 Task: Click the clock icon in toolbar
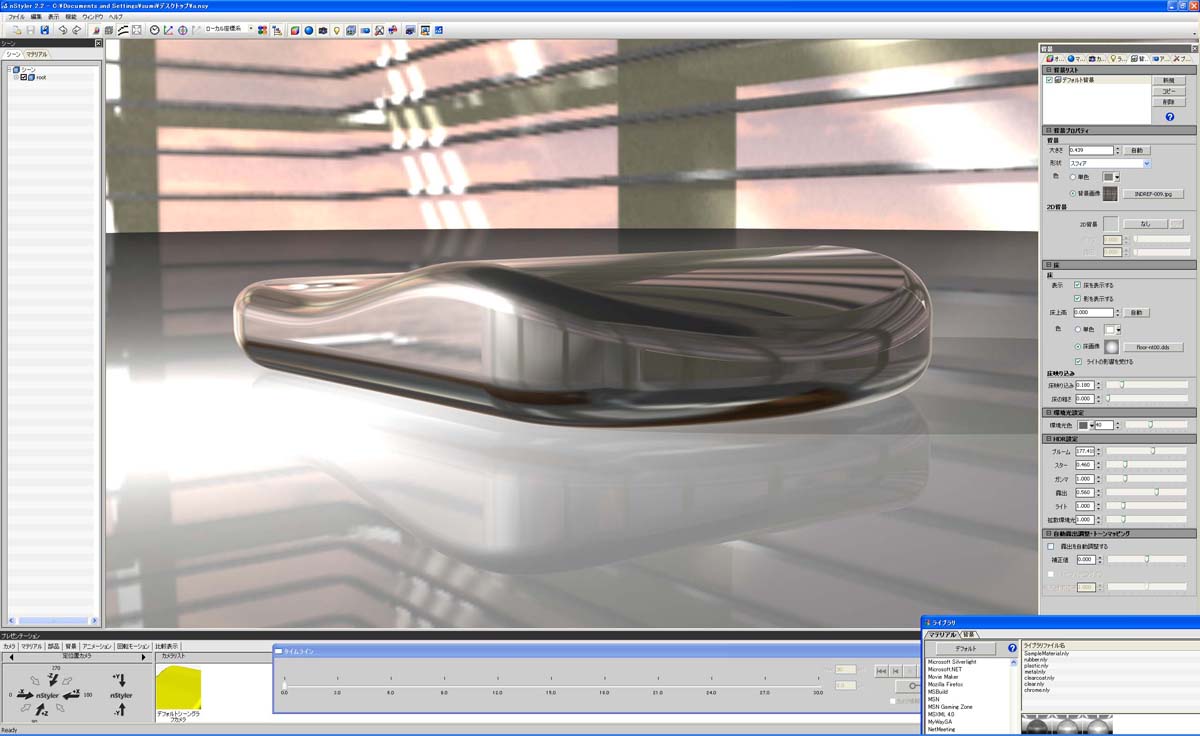tap(154, 30)
